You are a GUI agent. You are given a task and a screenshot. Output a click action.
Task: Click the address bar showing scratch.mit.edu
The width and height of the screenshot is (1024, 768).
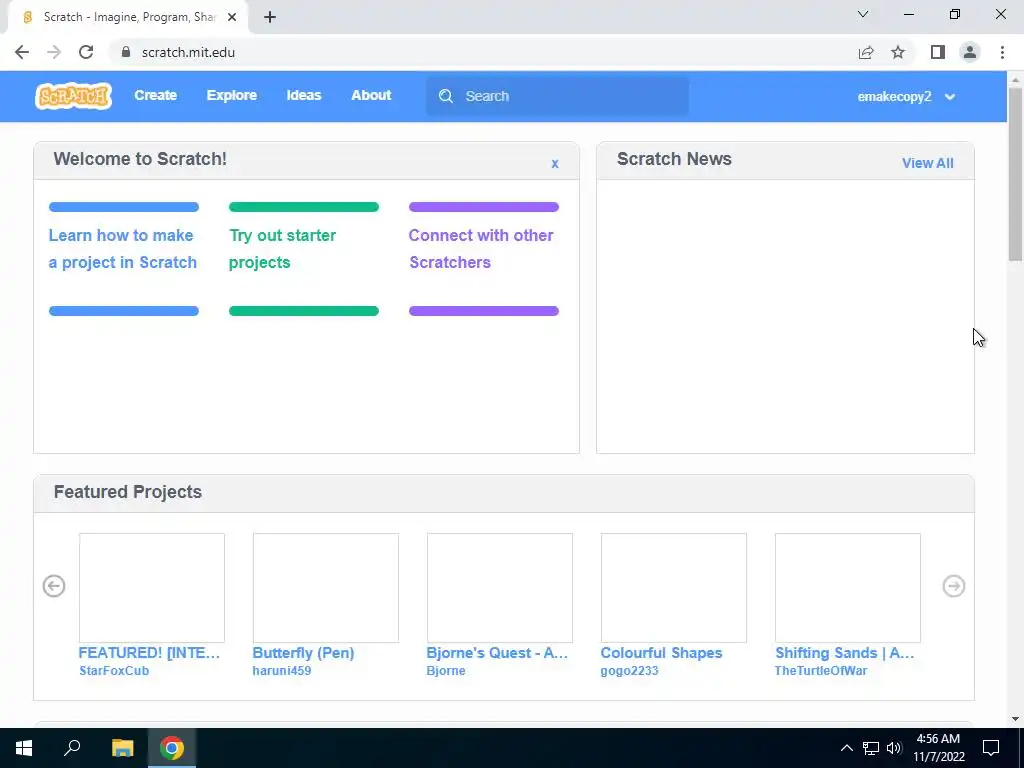(483, 52)
